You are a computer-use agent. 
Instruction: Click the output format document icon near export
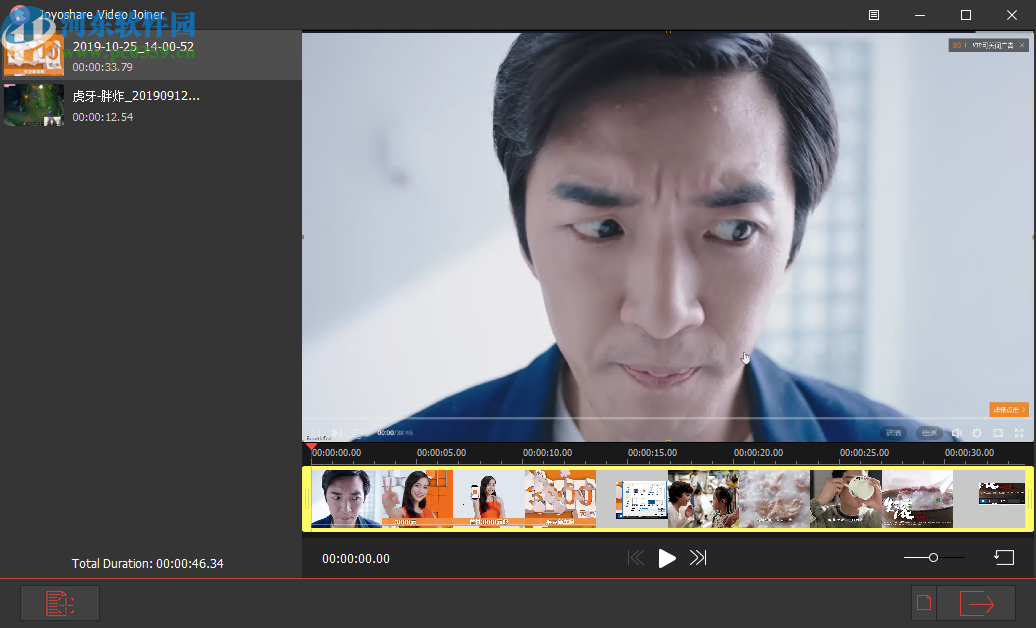pos(923,602)
